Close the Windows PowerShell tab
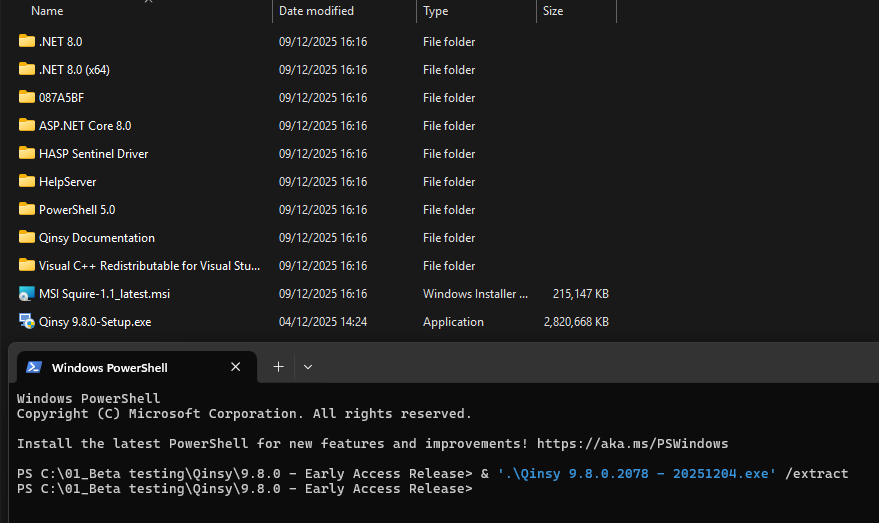This screenshot has height=523, width=879. (236, 367)
